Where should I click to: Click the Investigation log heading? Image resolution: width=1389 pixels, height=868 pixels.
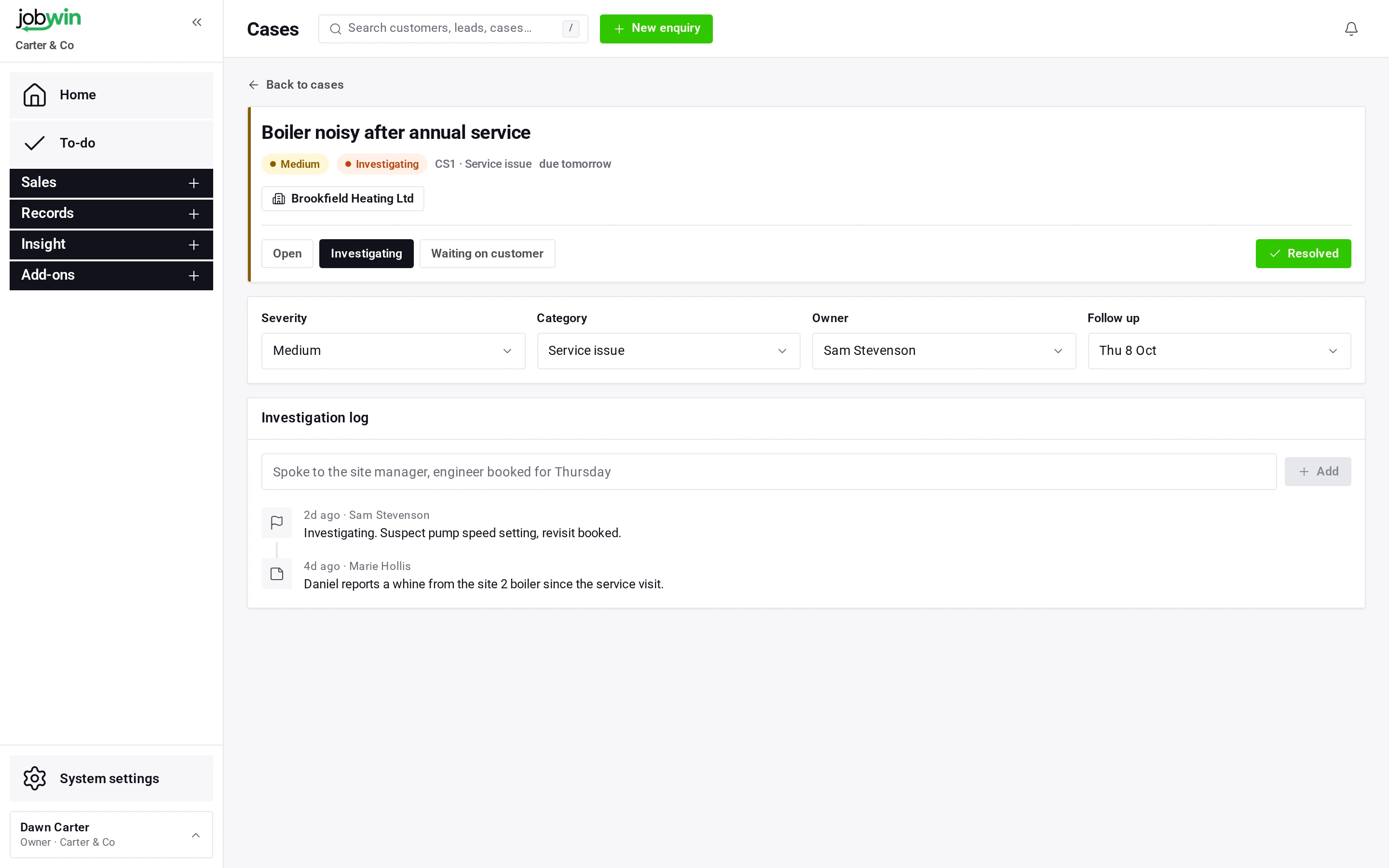[x=315, y=418]
